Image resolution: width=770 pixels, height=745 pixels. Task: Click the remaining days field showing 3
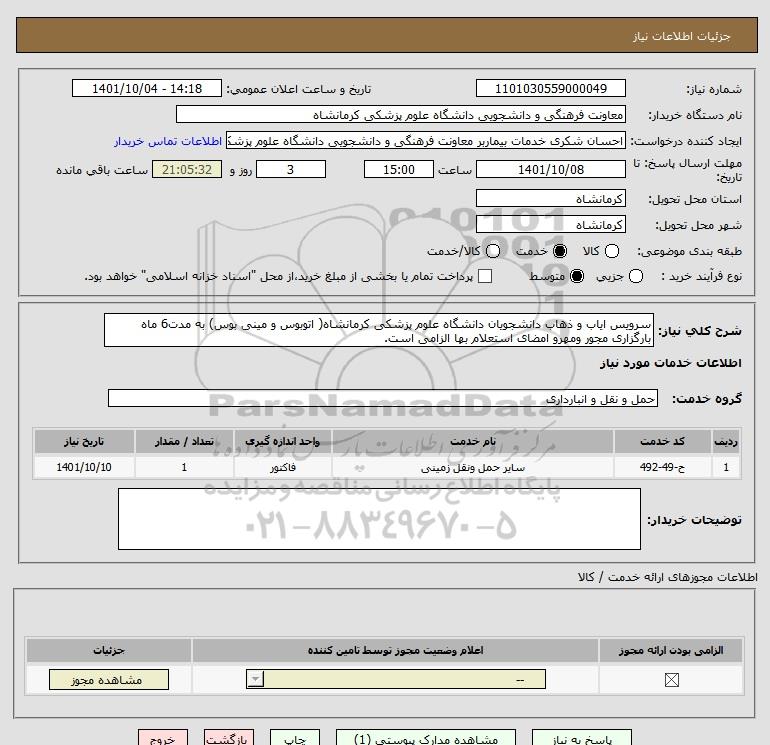pos(291,169)
